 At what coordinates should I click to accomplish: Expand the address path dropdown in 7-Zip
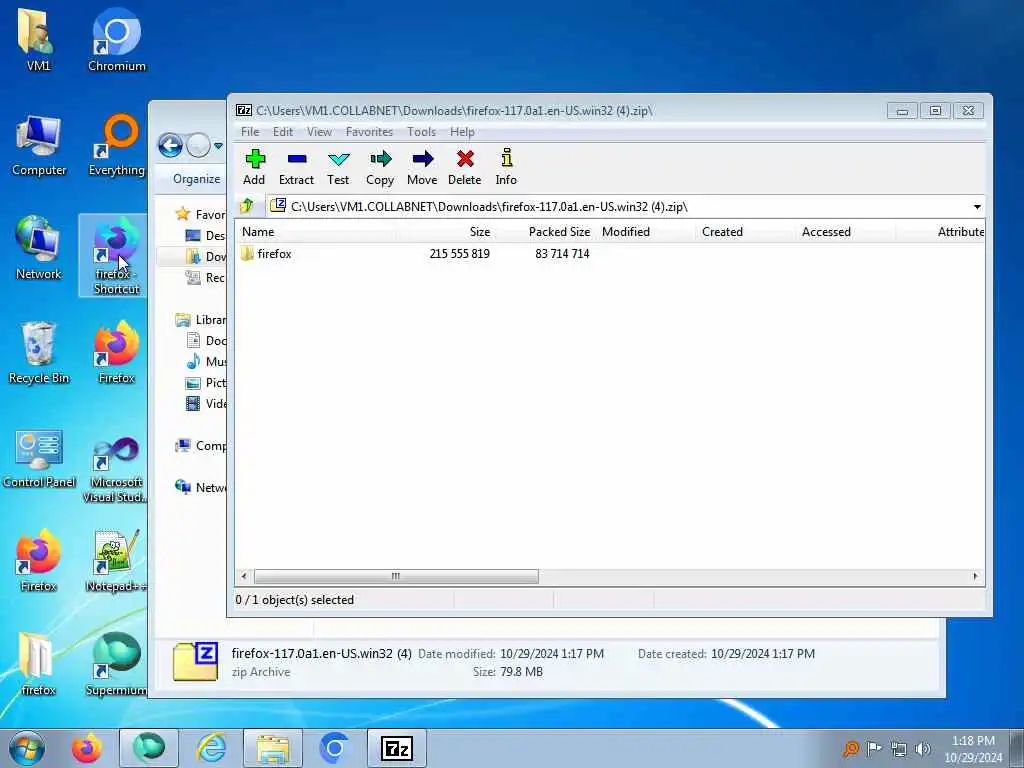pyautogui.click(x=977, y=207)
